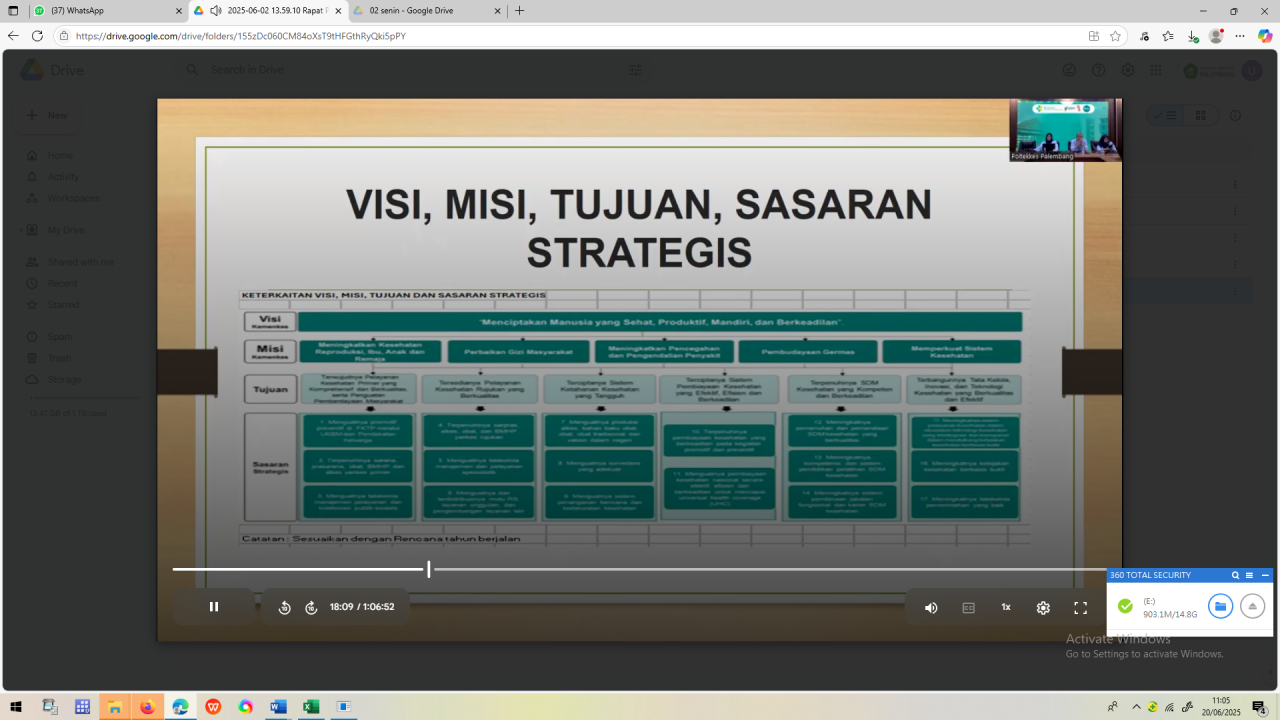Open the 1x playback speed menu
Image resolution: width=1280 pixels, height=720 pixels.
pyautogui.click(x=1006, y=607)
